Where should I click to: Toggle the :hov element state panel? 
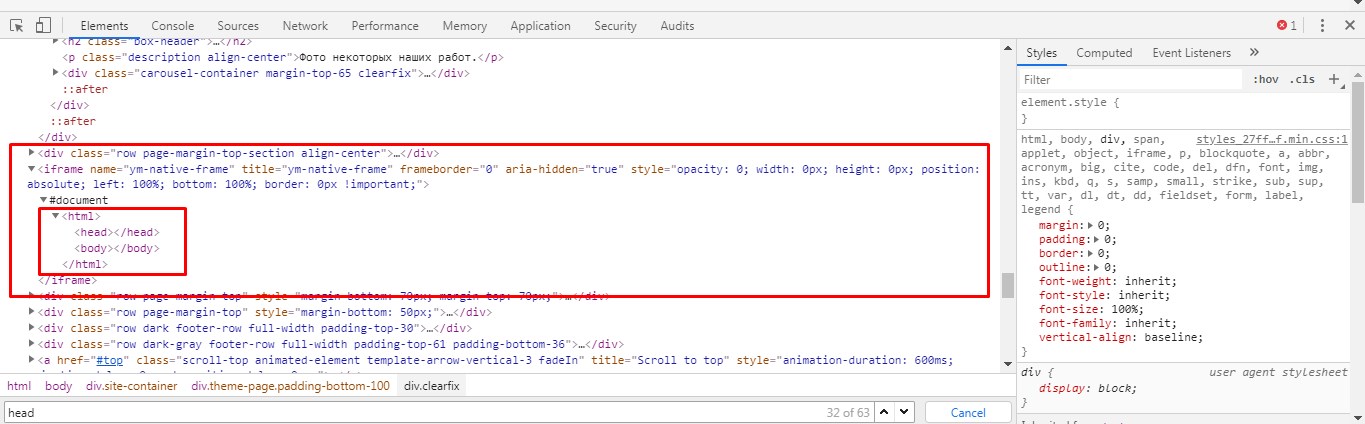[x=1265, y=79]
